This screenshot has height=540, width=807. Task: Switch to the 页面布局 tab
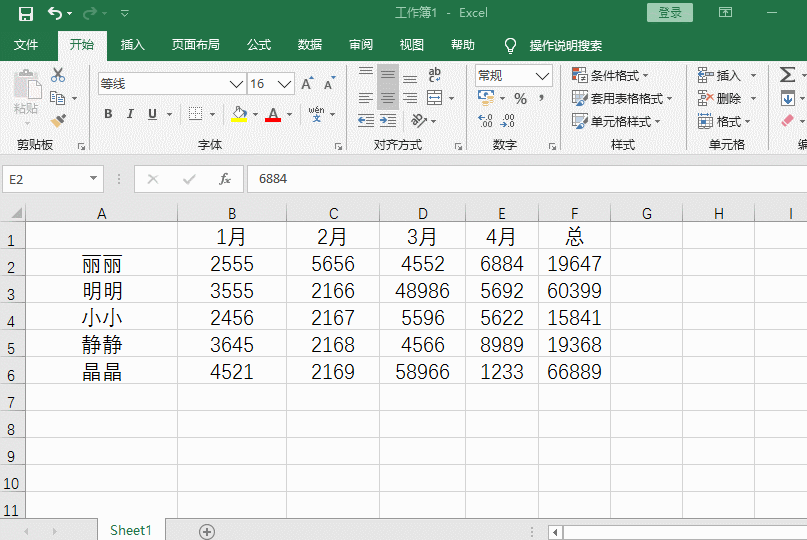pos(196,45)
